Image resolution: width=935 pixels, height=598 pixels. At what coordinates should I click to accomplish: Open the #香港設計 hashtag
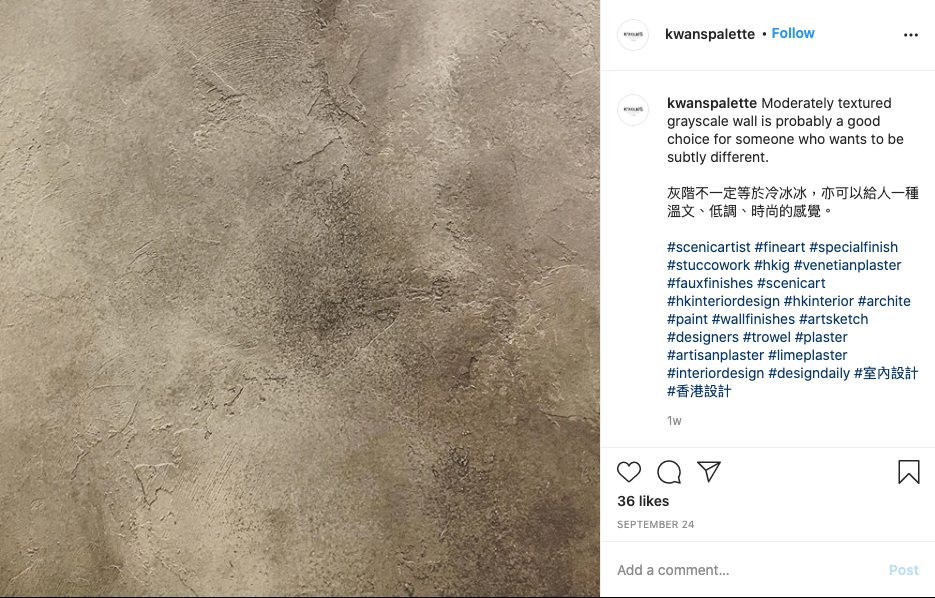click(x=699, y=391)
